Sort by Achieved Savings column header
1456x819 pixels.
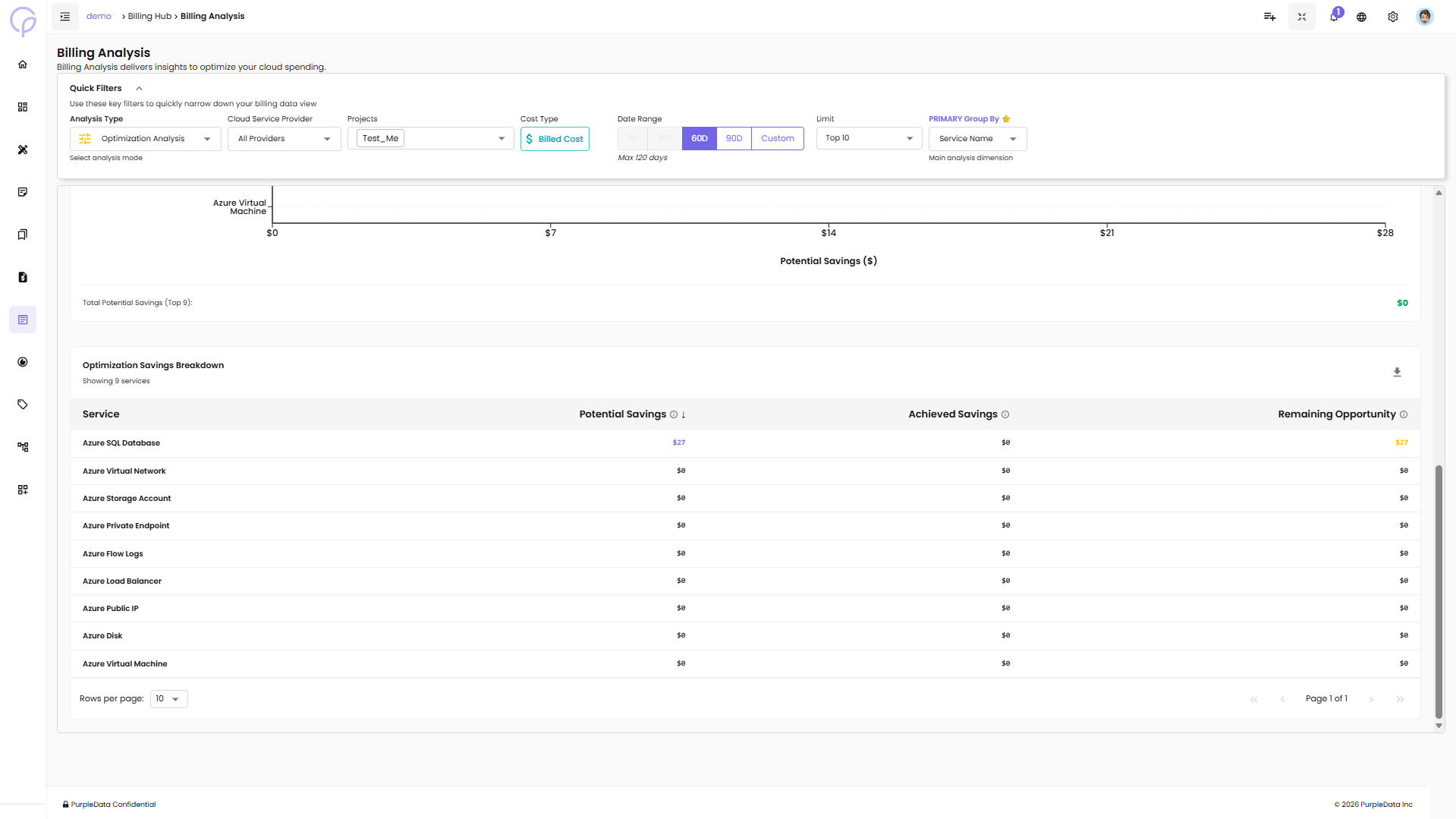coord(952,414)
